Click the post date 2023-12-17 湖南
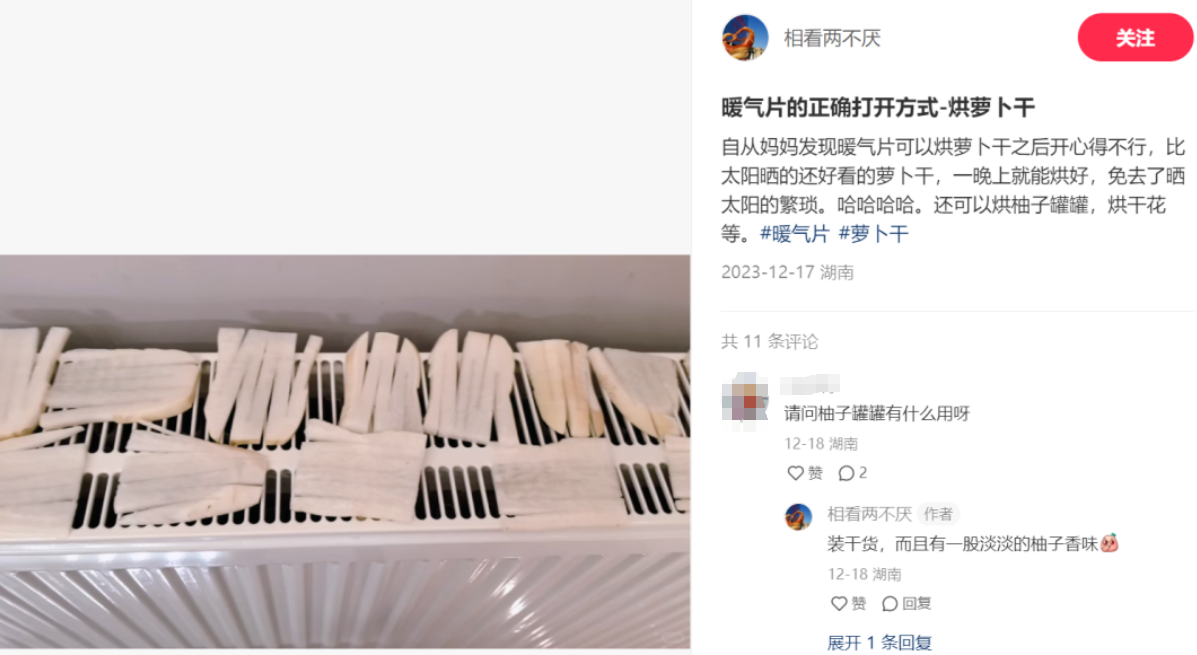The height and width of the screenshot is (655, 1197). point(787,273)
